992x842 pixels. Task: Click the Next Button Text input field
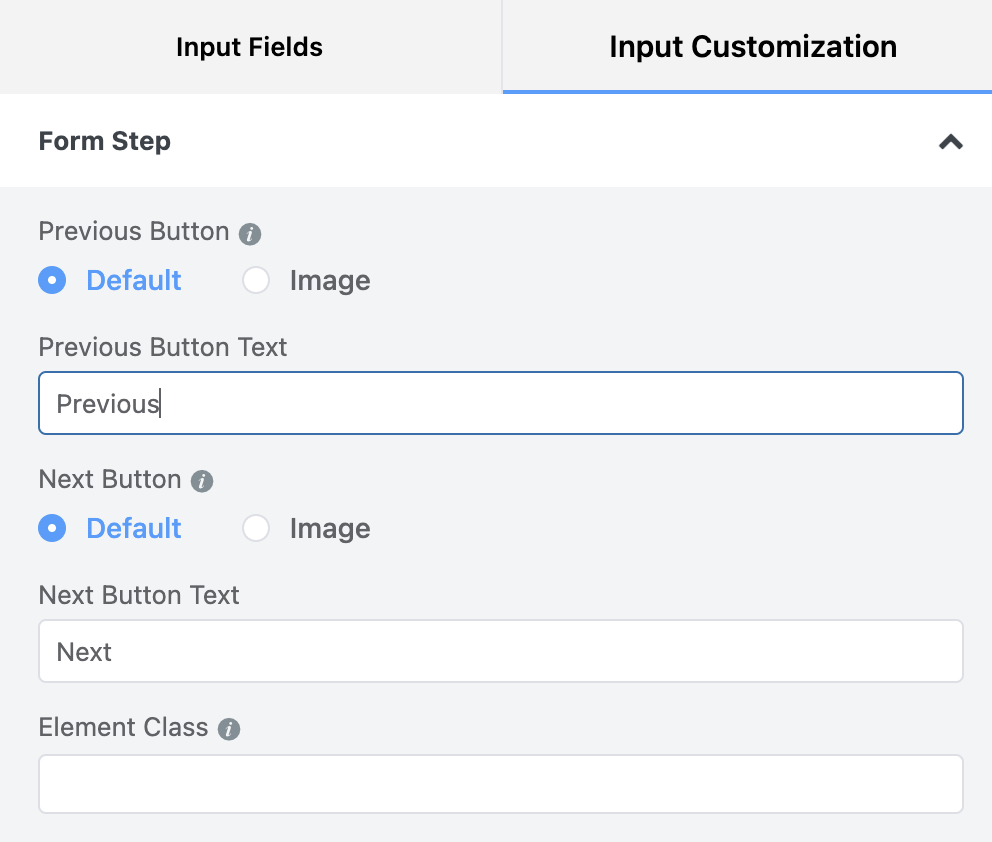coord(500,652)
